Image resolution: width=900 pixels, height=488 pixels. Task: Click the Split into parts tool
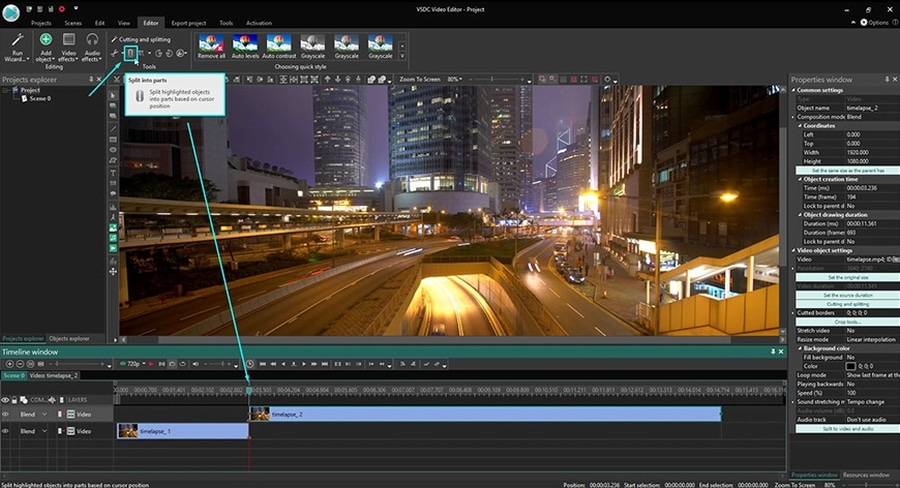tap(130, 52)
